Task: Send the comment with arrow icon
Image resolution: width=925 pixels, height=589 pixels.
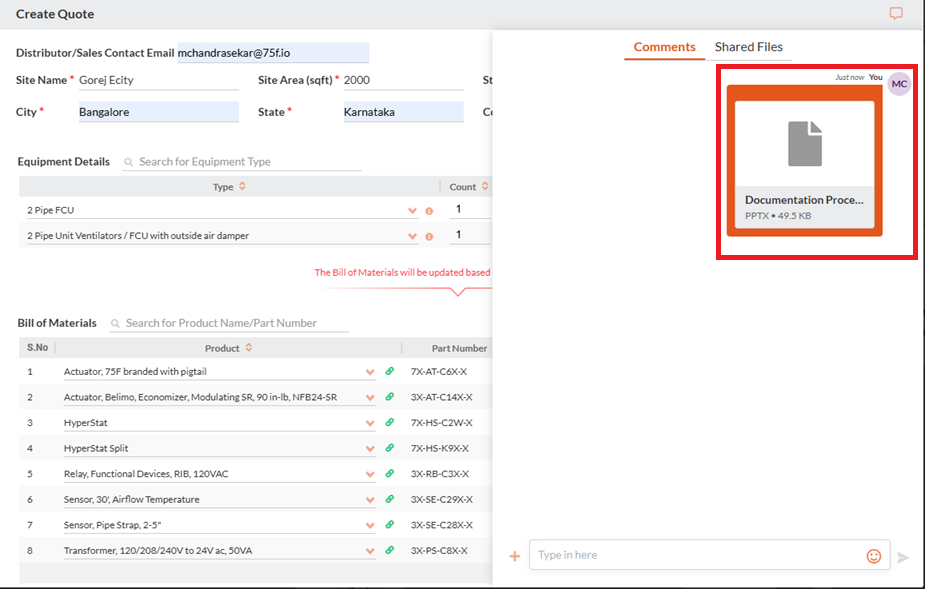Action: coord(903,557)
